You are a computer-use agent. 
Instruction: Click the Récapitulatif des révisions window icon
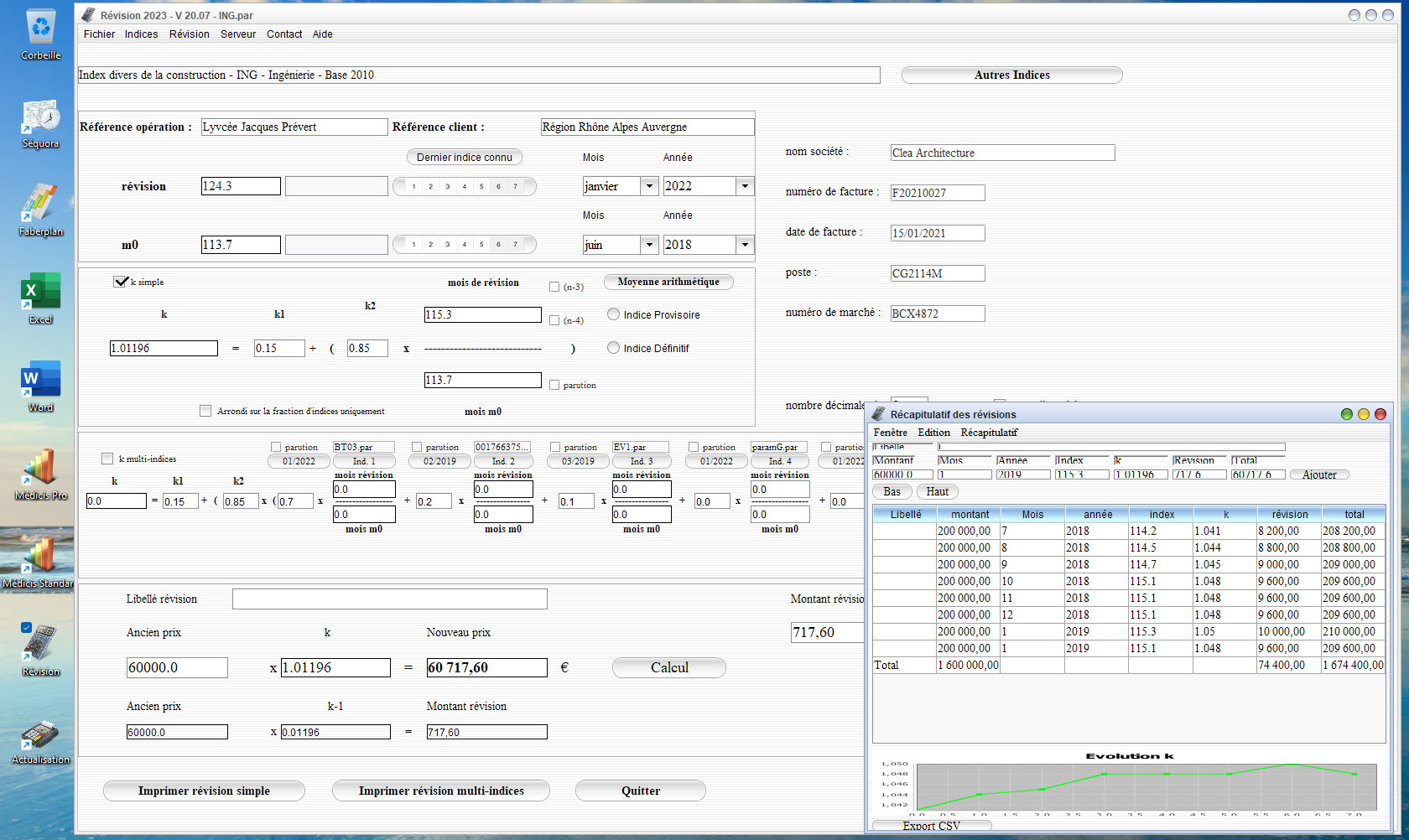pos(879,414)
